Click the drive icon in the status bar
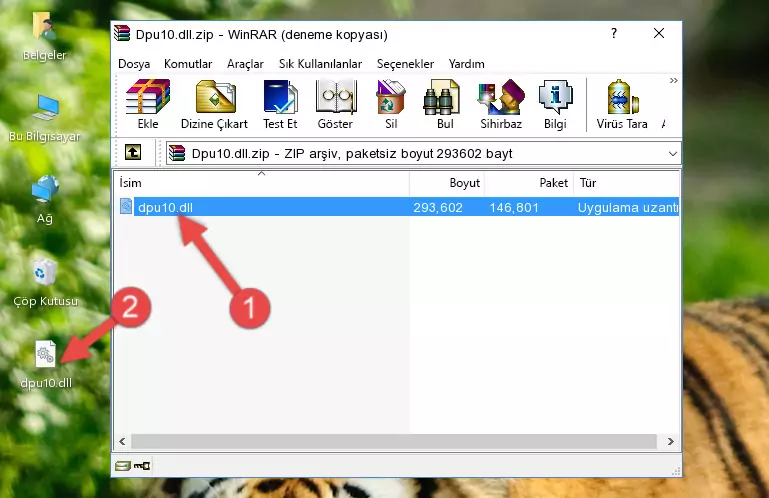Screen dimensions: 769x498 point(122,466)
